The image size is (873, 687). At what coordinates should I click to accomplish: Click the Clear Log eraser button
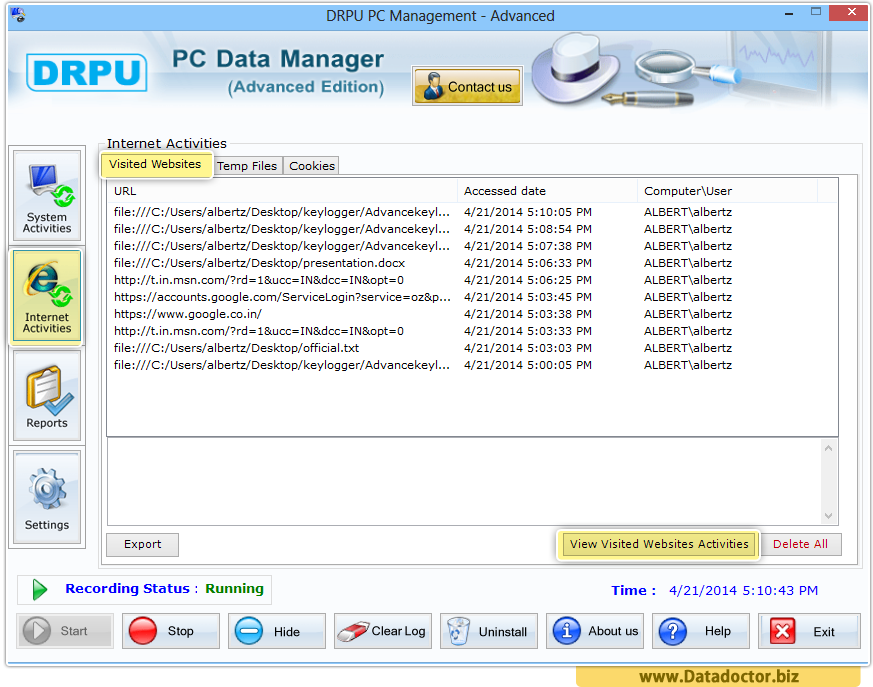click(x=382, y=631)
